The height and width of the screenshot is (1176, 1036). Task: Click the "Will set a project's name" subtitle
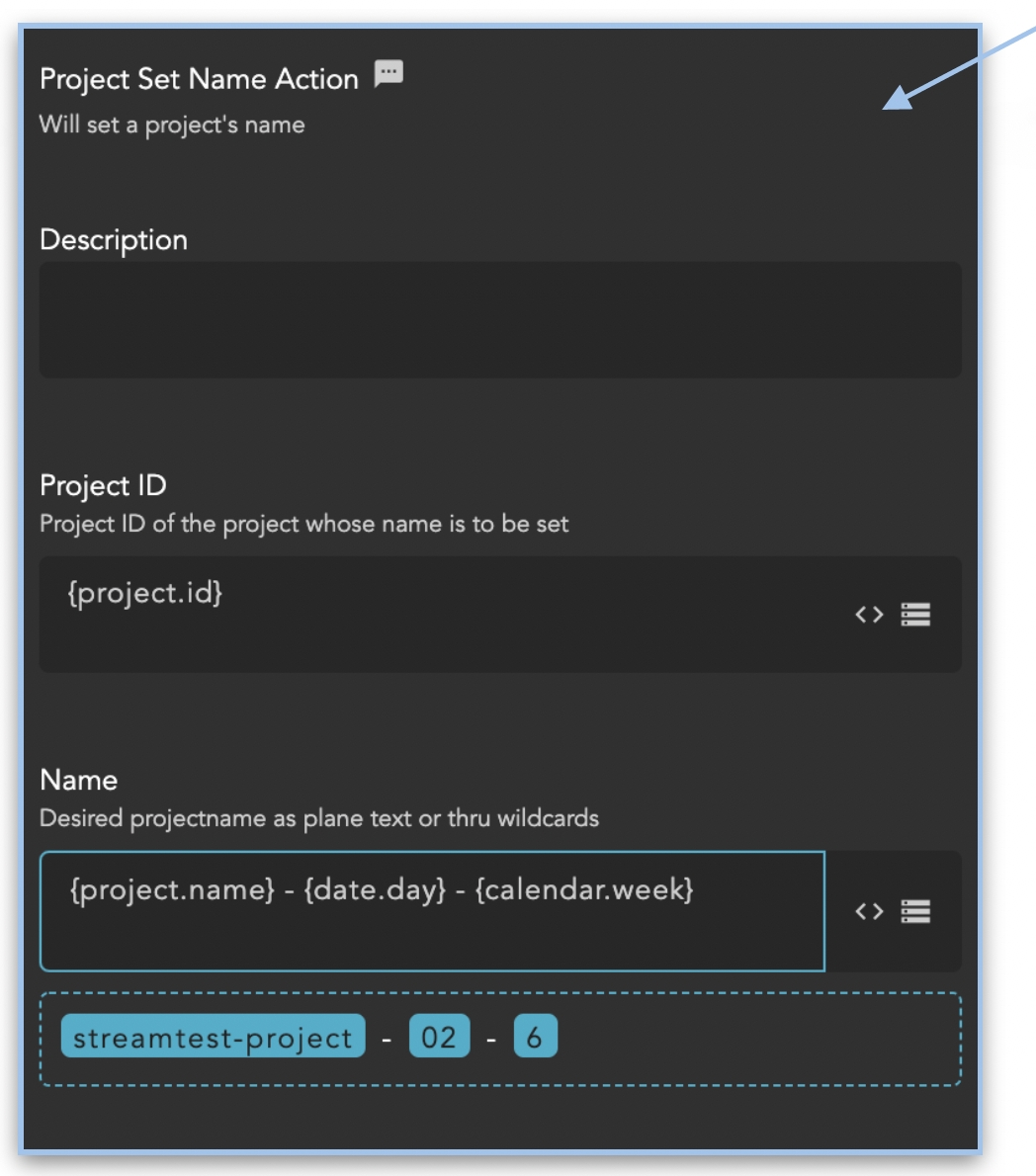tap(172, 126)
